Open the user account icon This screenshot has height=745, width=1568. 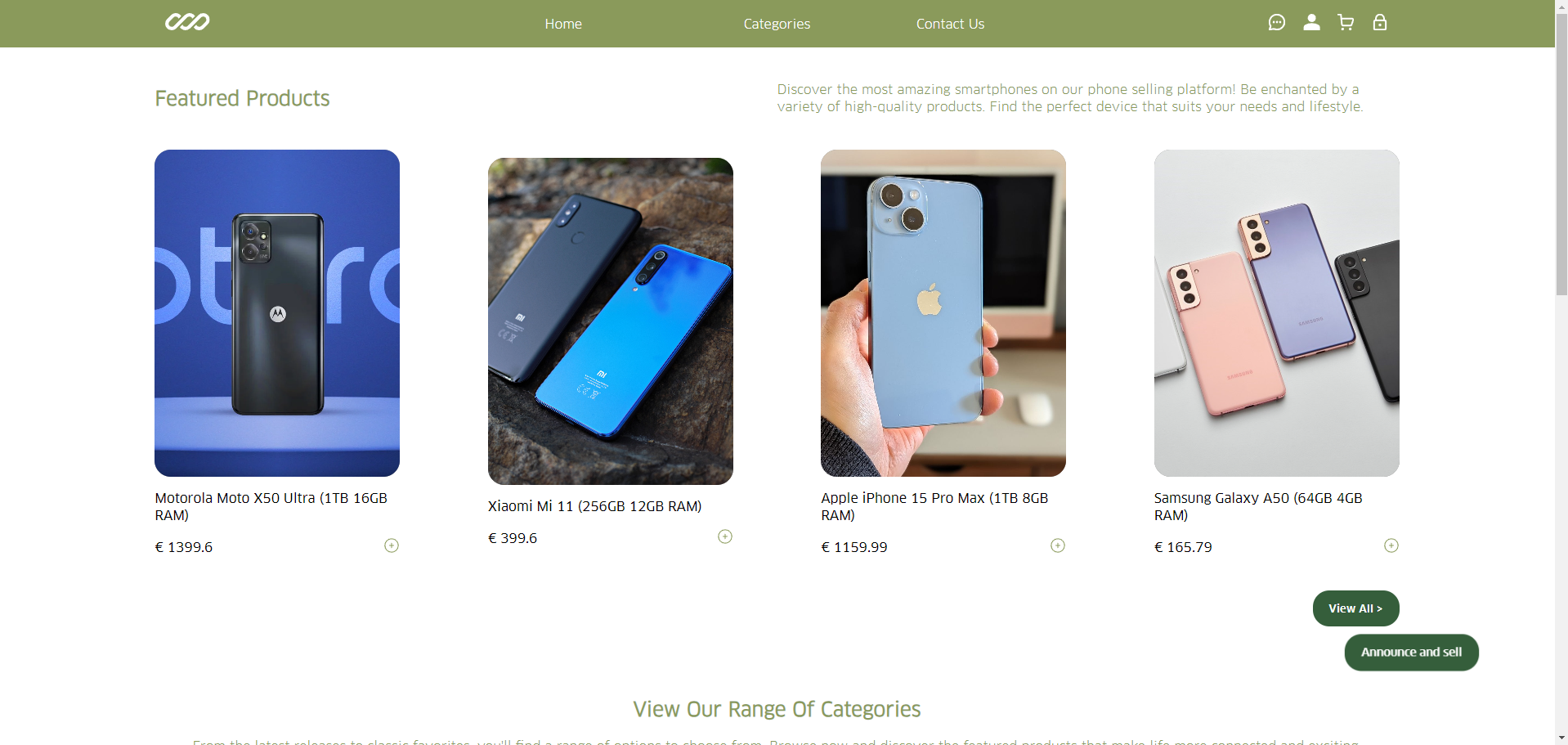(x=1311, y=23)
